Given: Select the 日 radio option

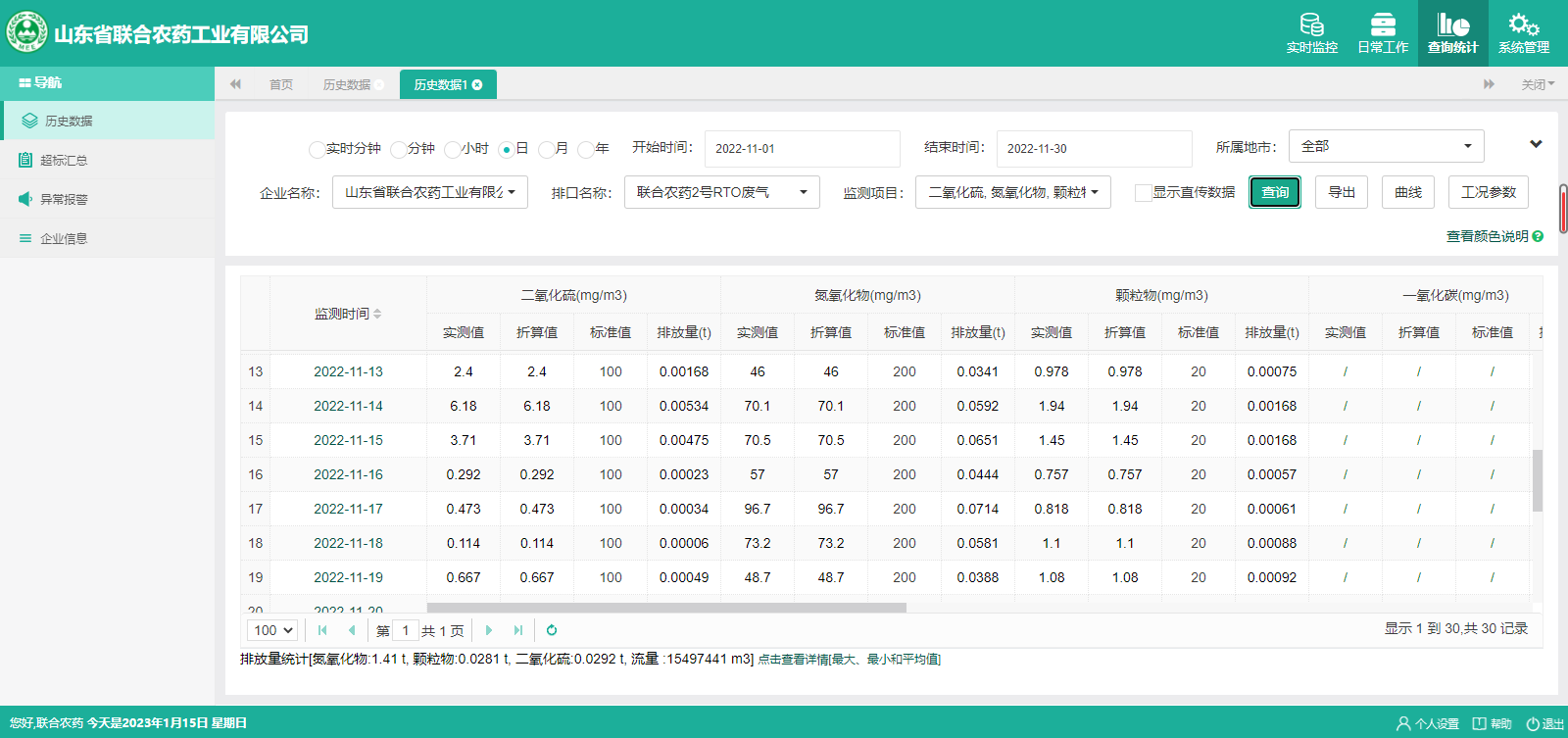Looking at the screenshot, I should [x=506, y=149].
